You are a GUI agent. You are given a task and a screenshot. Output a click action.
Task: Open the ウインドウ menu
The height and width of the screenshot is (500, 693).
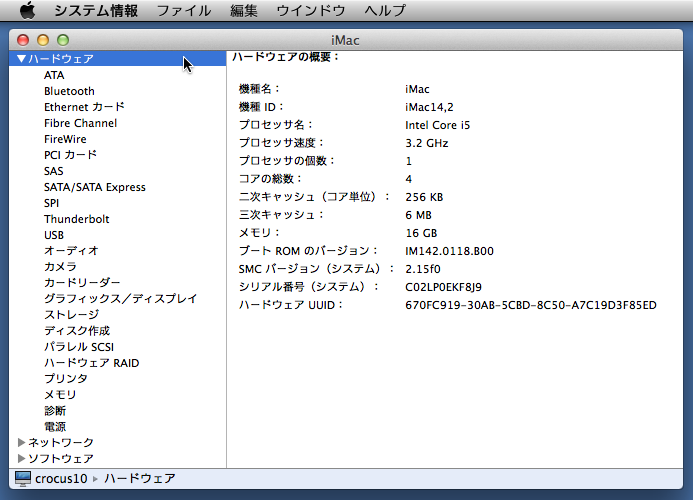point(311,10)
